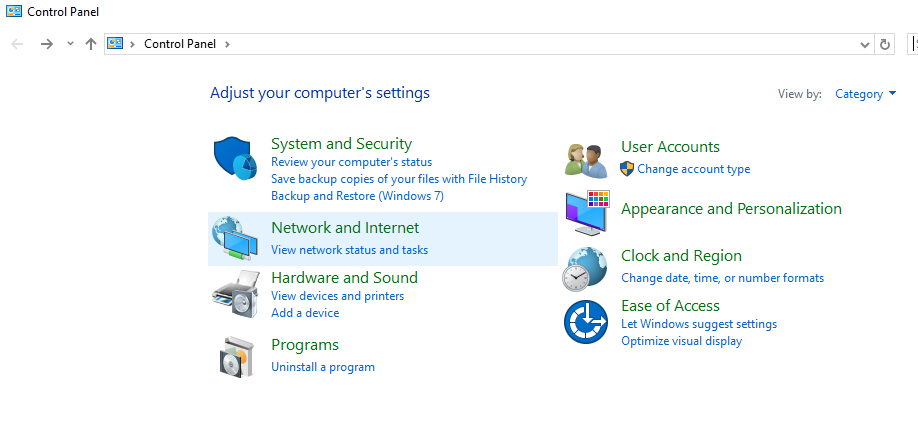
Task: Click Change date, time, or number formats
Action: click(x=722, y=278)
